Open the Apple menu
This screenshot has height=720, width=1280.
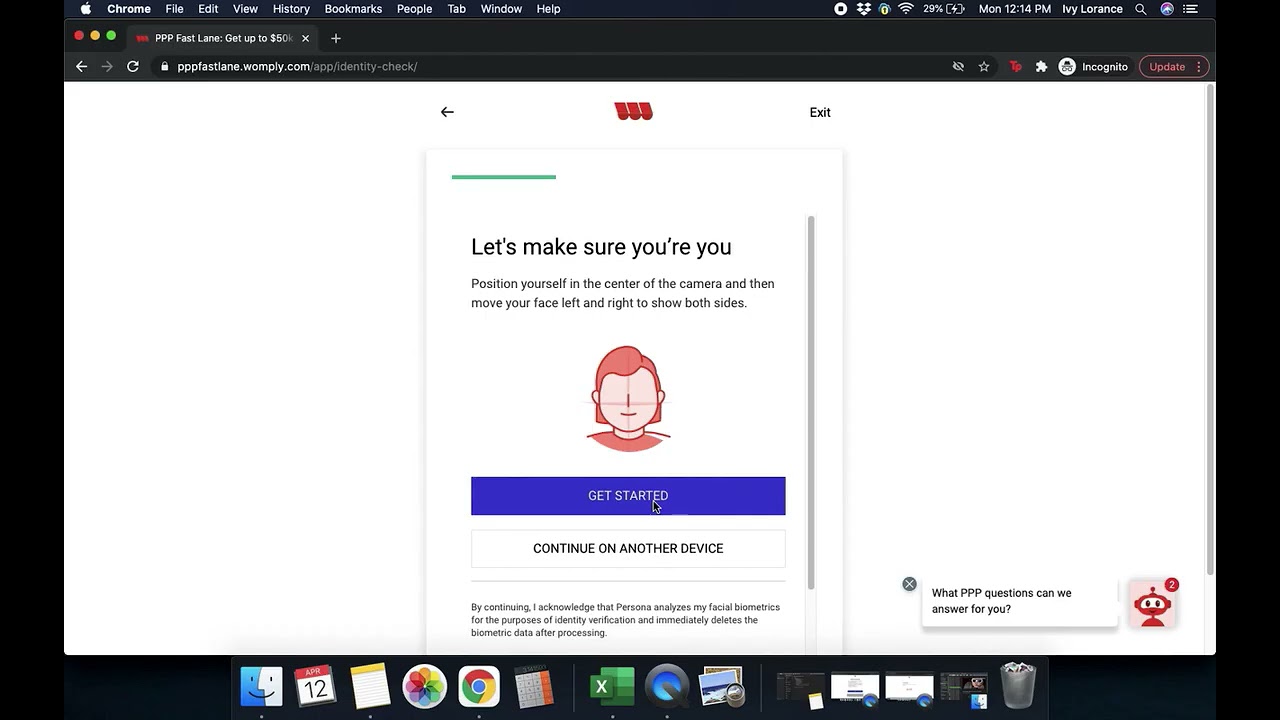click(x=86, y=9)
